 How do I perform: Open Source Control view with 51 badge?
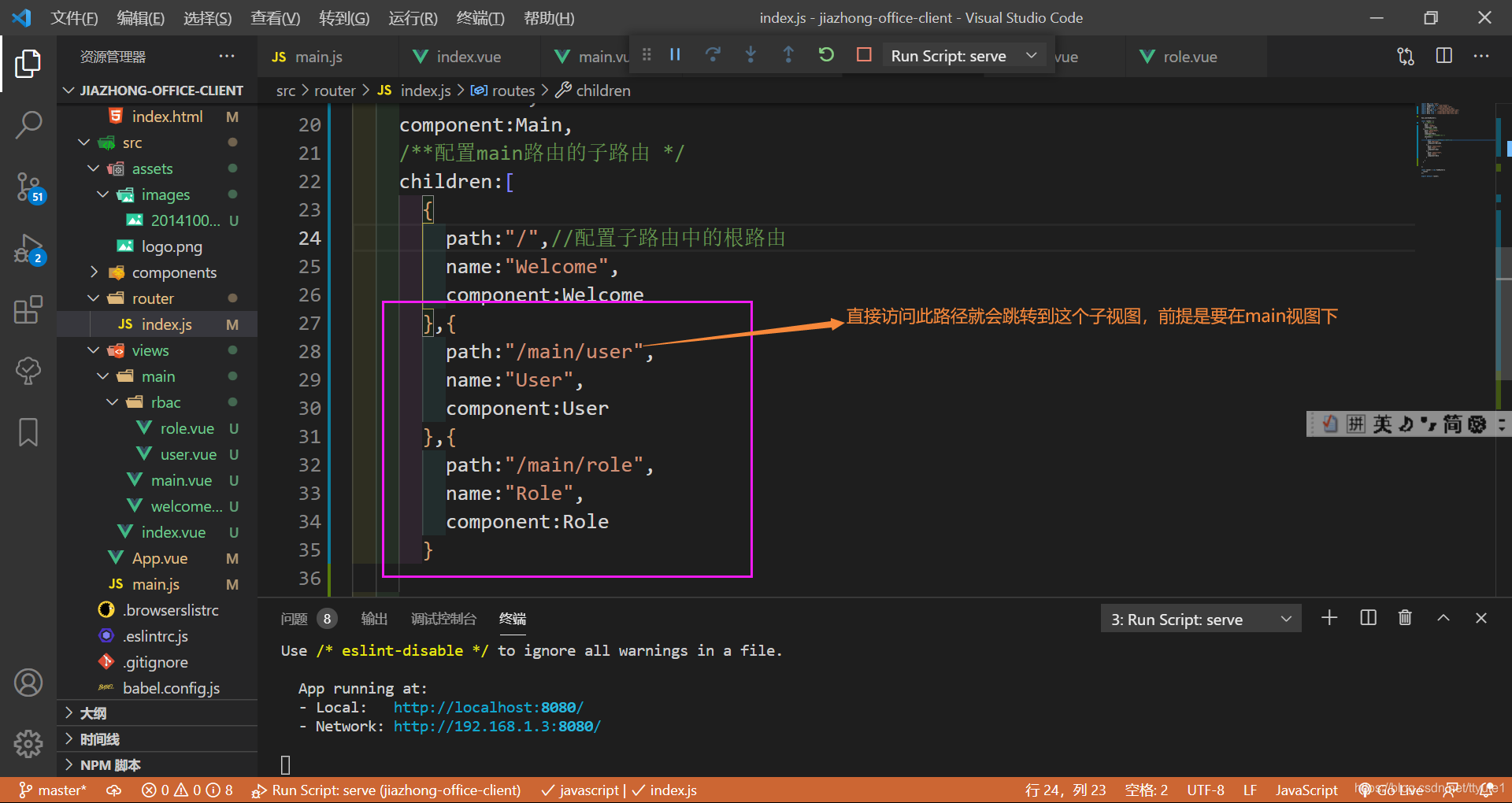click(x=28, y=187)
